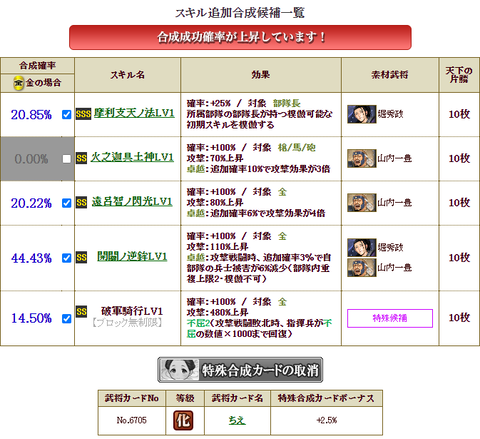Click the 武将カード名 header

pyautogui.click(x=237, y=398)
